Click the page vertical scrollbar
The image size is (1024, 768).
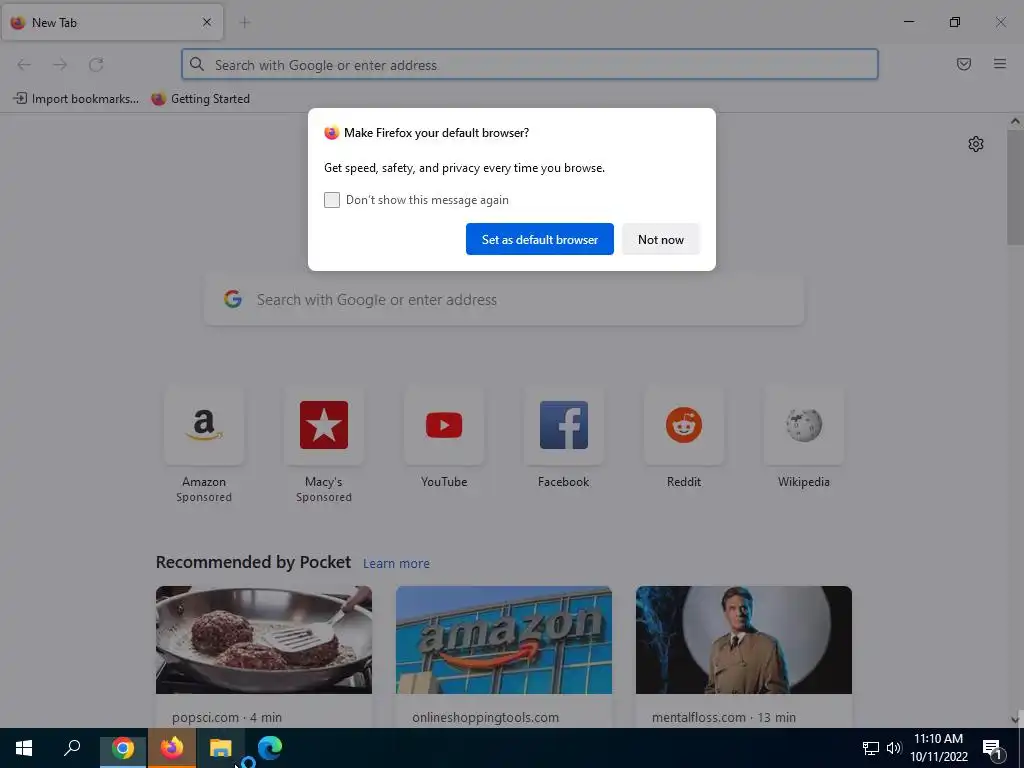click(x=1015, y=187)
